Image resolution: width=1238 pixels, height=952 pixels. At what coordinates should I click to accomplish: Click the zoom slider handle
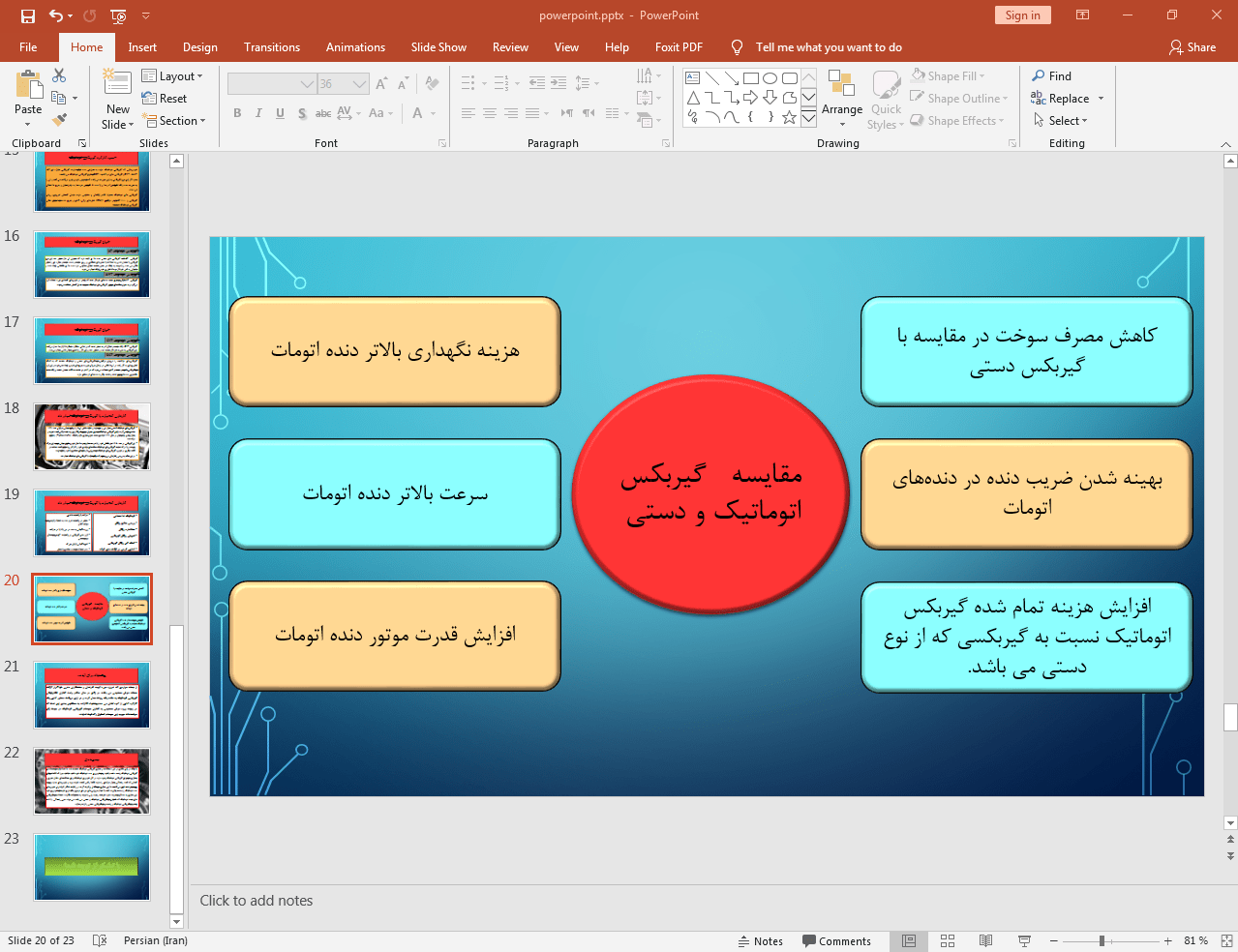pyautogui.click(x=1102, y=941)
